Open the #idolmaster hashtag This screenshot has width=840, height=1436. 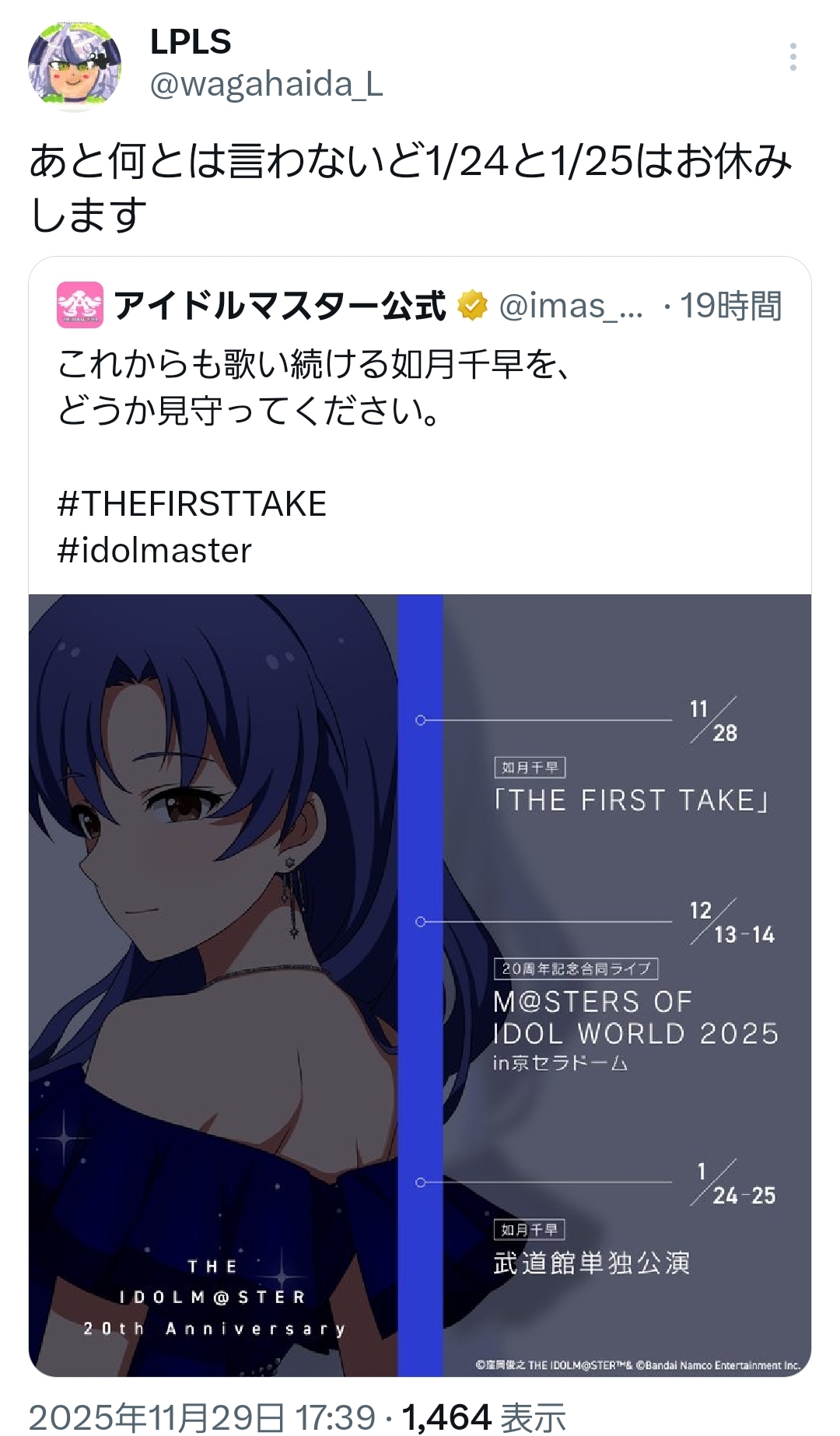155,551
